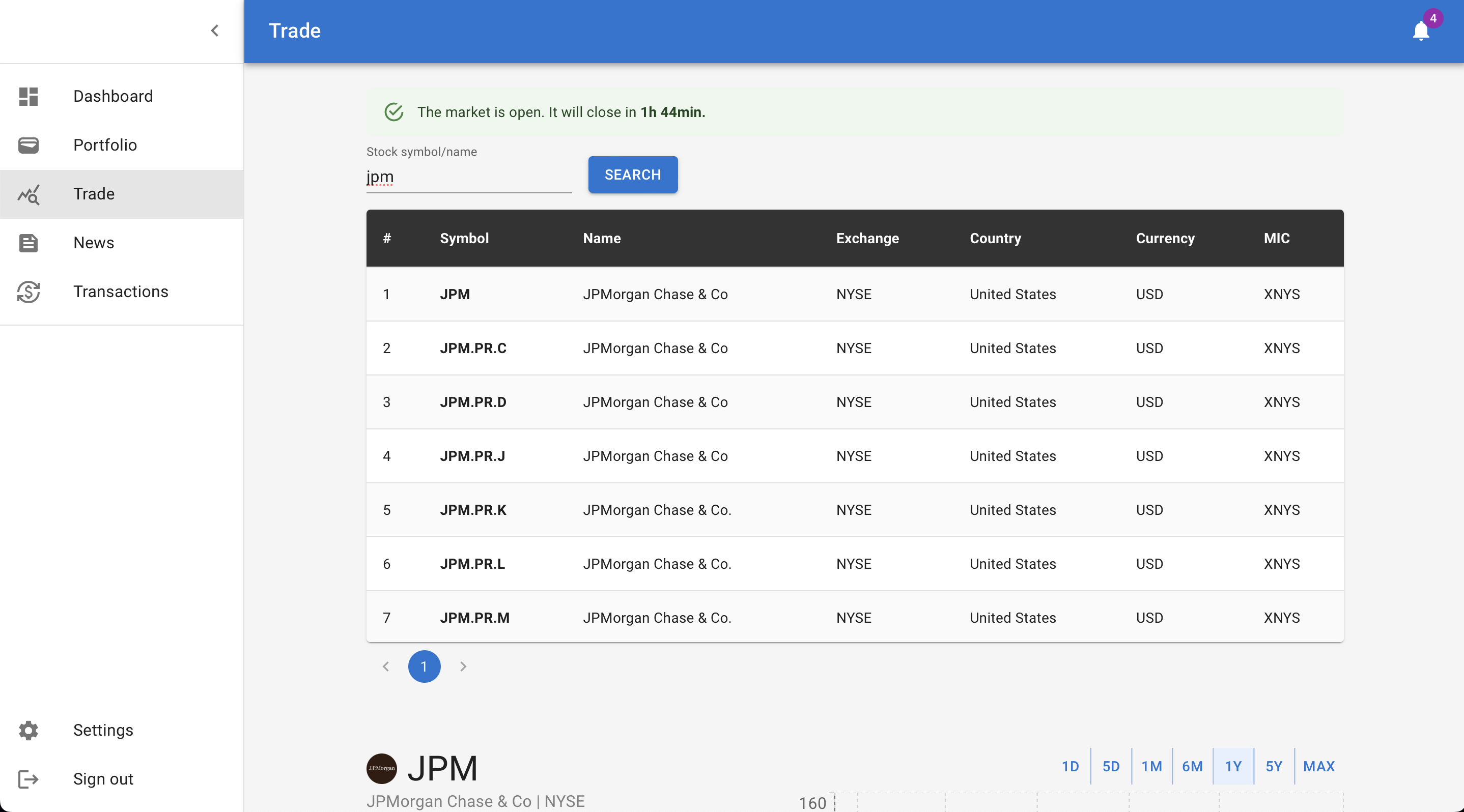Switch chart range to 6M
The width and height of the screenshot is (1464, 812).
point(1192,766)
